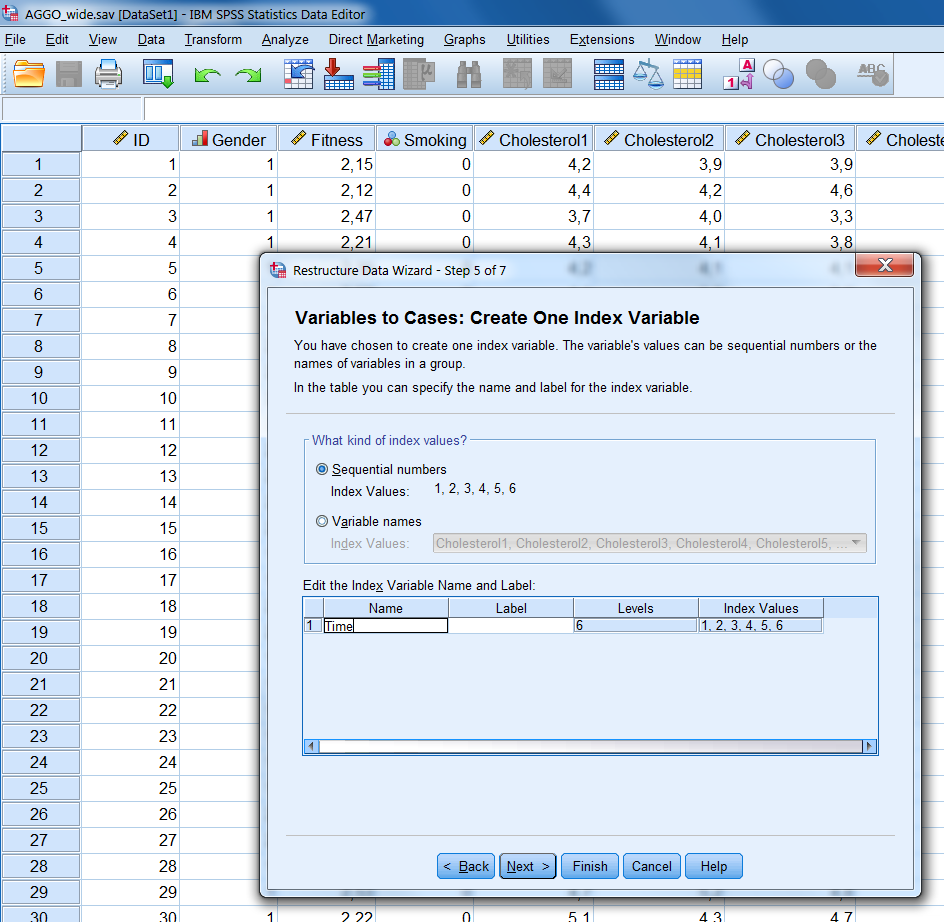Edit the index variable Name field showing Time
This screenshot has width=944, height=922.
(385, 625)
